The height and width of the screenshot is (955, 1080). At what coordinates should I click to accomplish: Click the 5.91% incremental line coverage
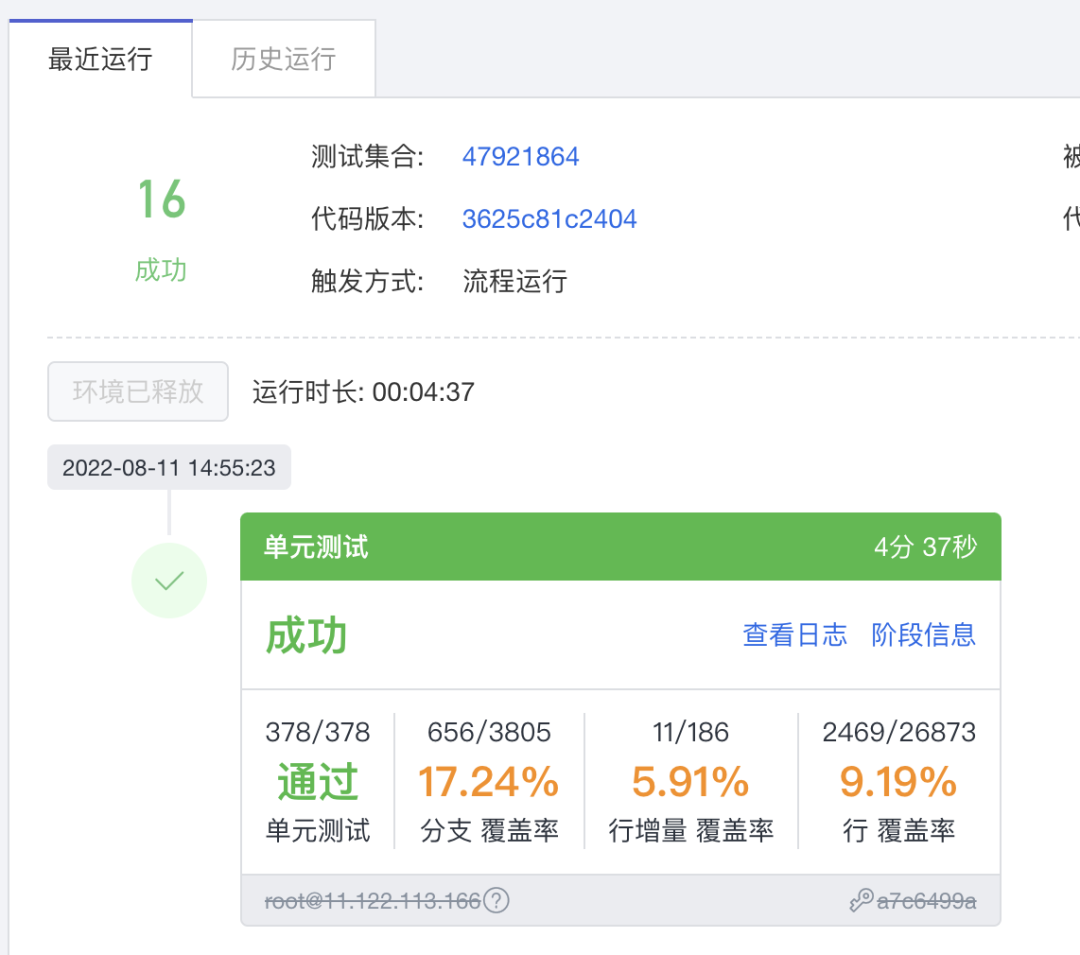690,782
